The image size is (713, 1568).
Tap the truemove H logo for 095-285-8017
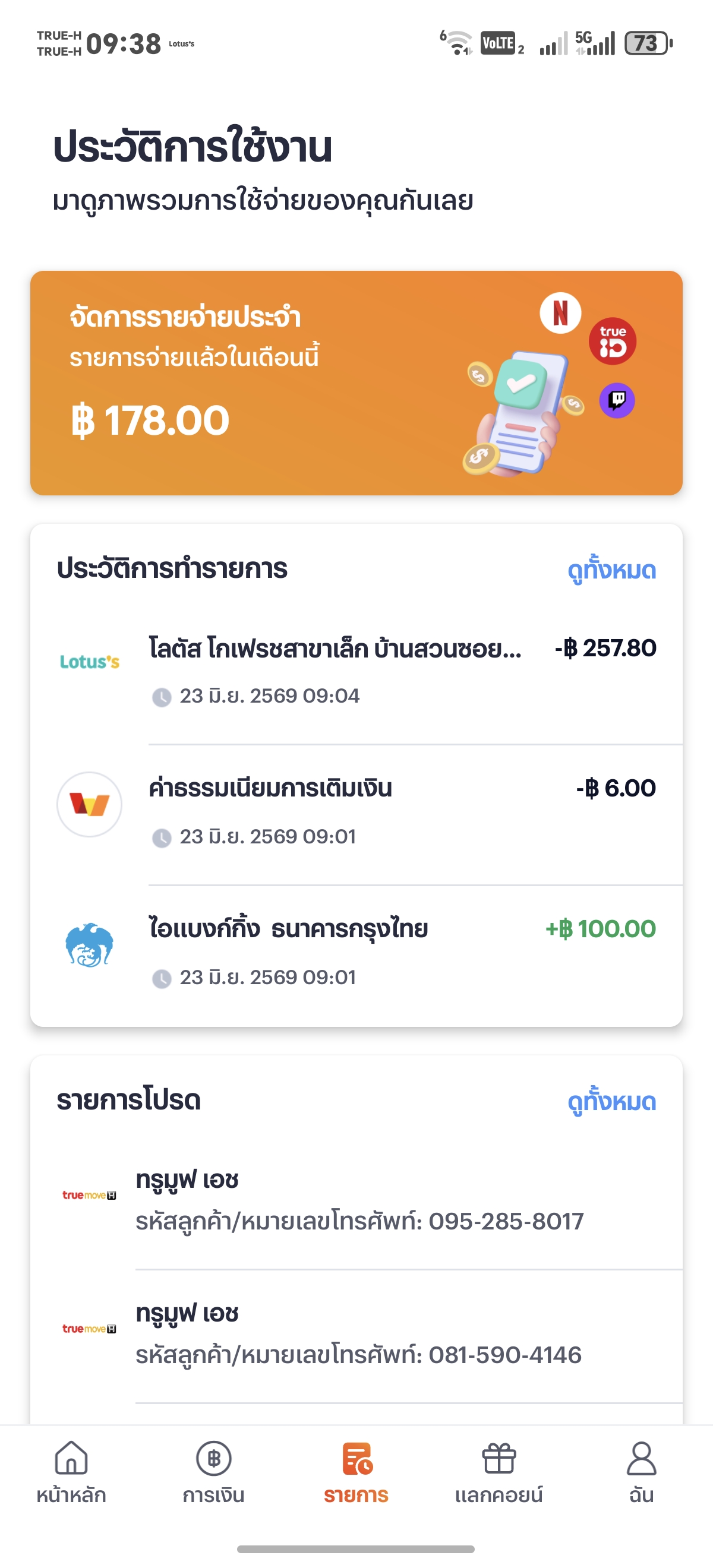click(x=90, y=1195)
